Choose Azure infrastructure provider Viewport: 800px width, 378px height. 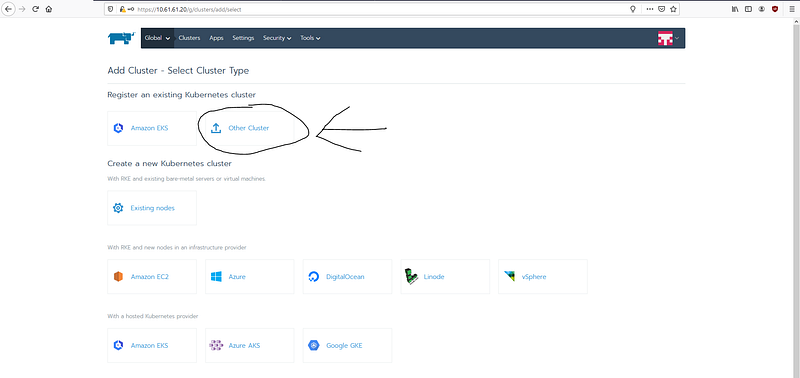[249, 276]
